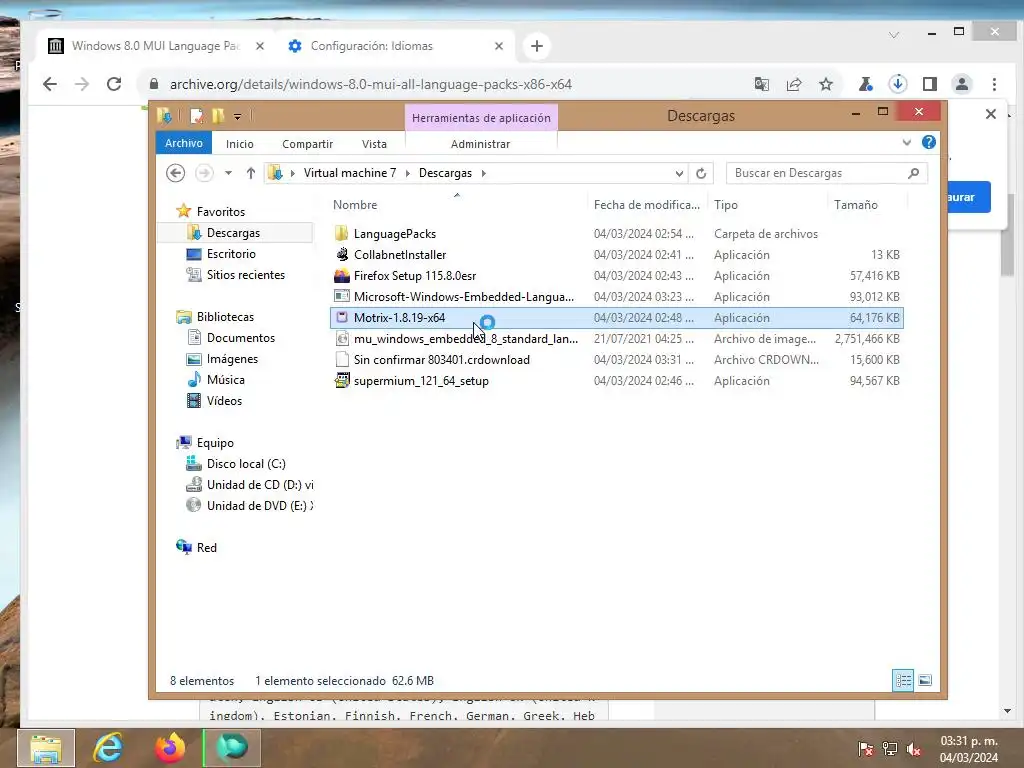Reload the page in Chrome

click(x=114, y=84)
